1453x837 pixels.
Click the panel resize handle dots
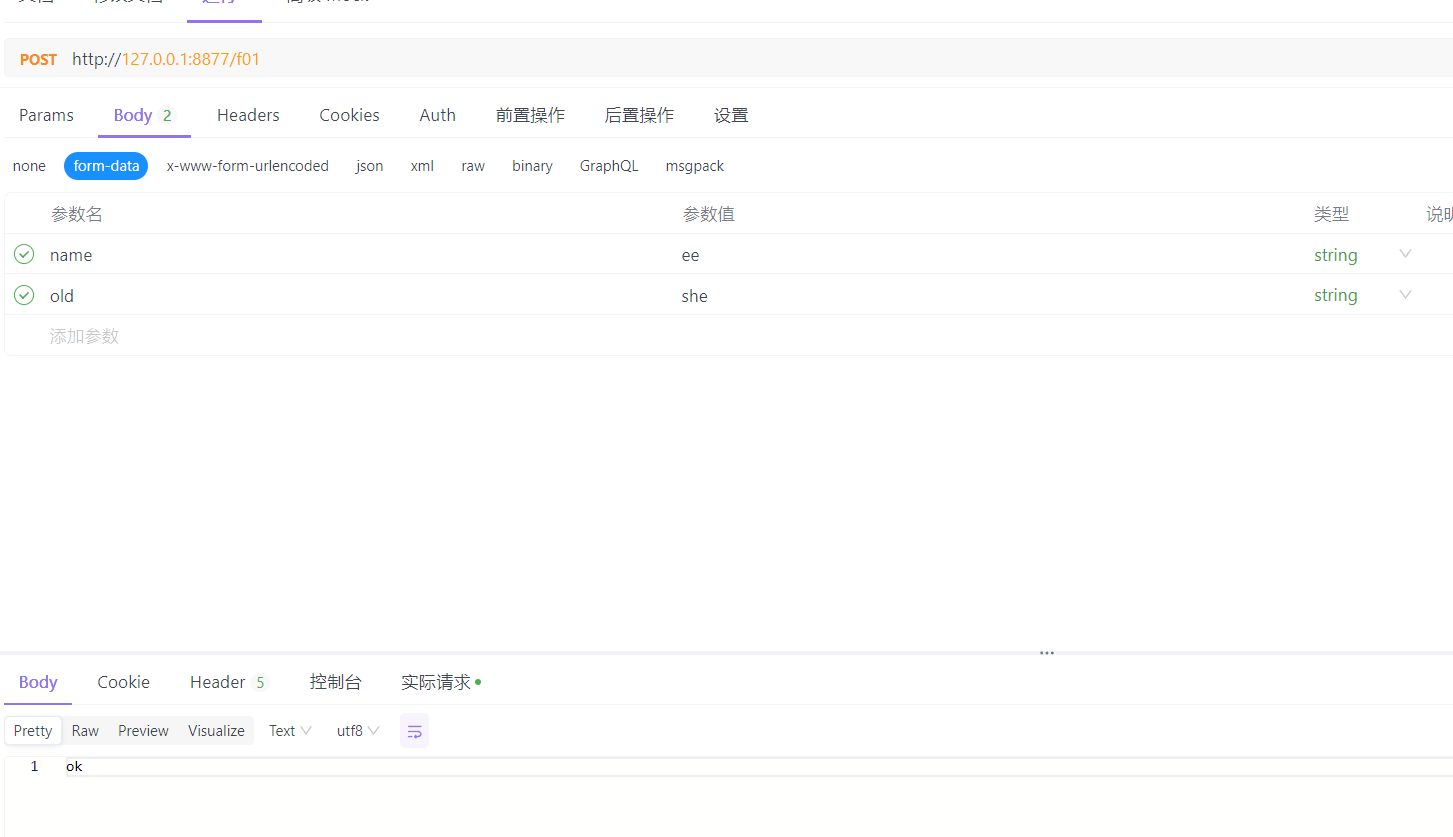pos(1046,652)
